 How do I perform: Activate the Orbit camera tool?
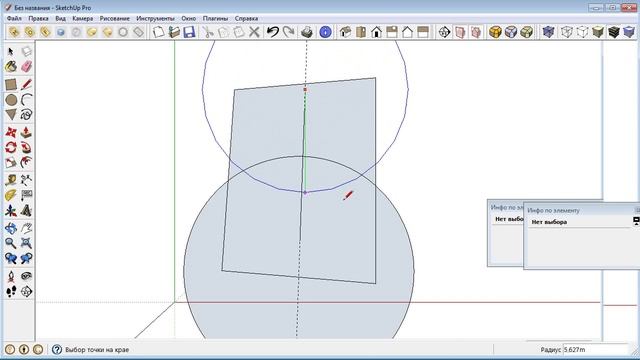tap(11, 228)
